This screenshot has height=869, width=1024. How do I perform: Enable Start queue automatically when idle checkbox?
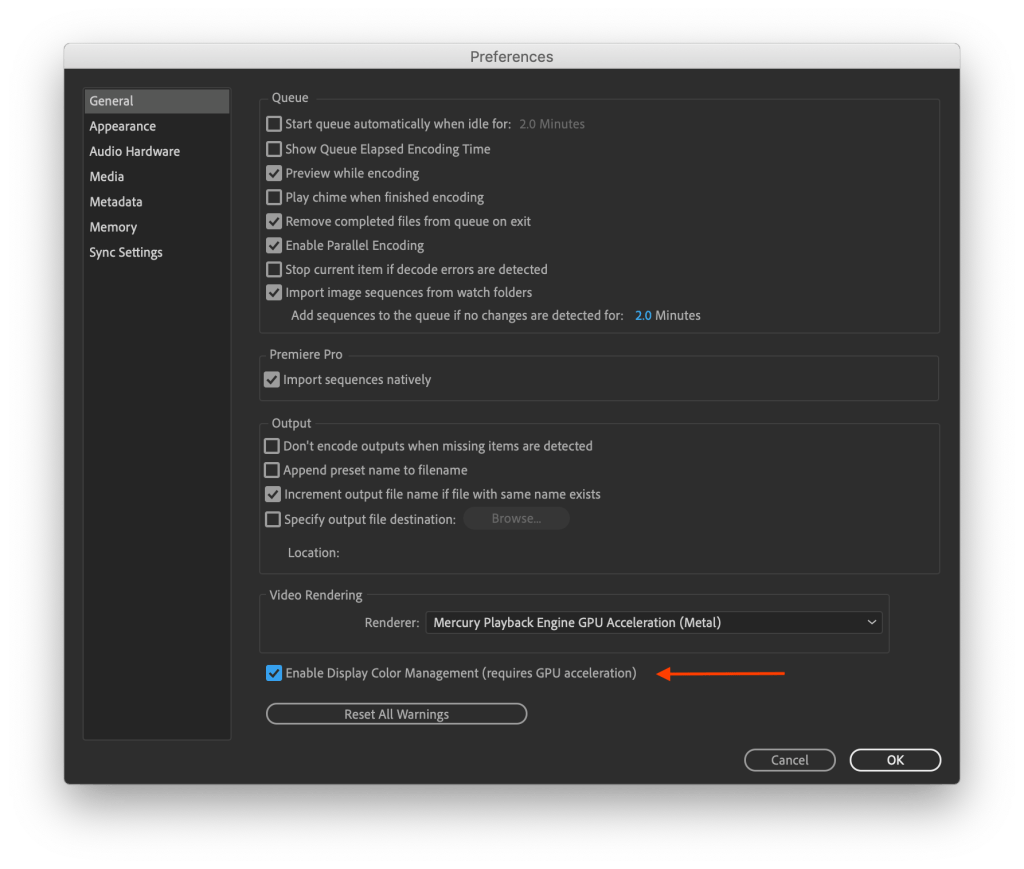click(x=274, y=125)
